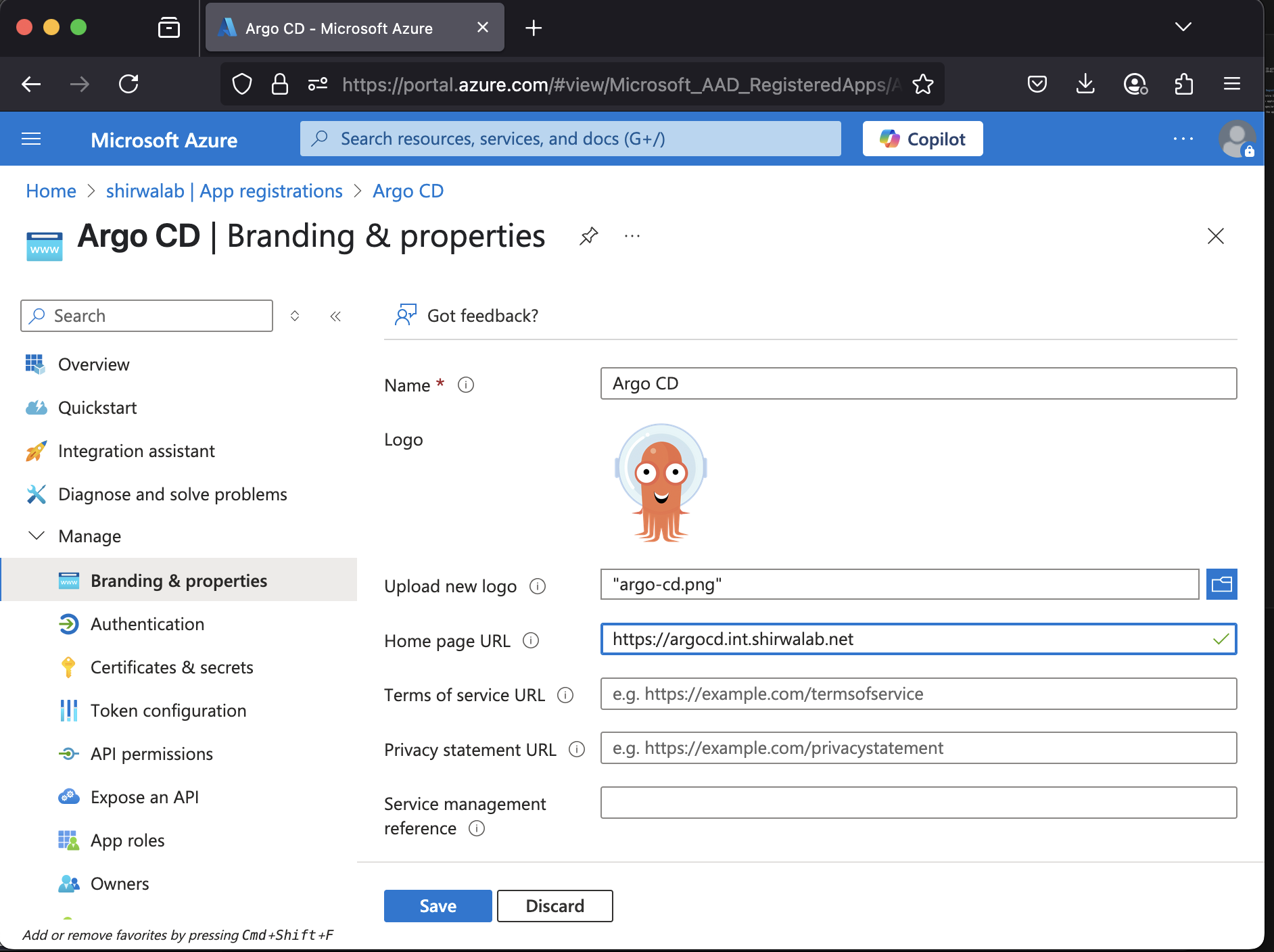Click the Upload new logo file field
Viewport: 1274px width, 952px height.
click(x=899, y=584)
